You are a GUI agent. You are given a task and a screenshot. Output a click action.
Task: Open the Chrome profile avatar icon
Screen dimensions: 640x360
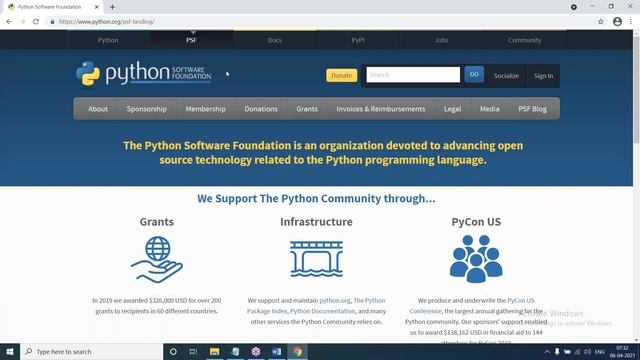(617, 22)
